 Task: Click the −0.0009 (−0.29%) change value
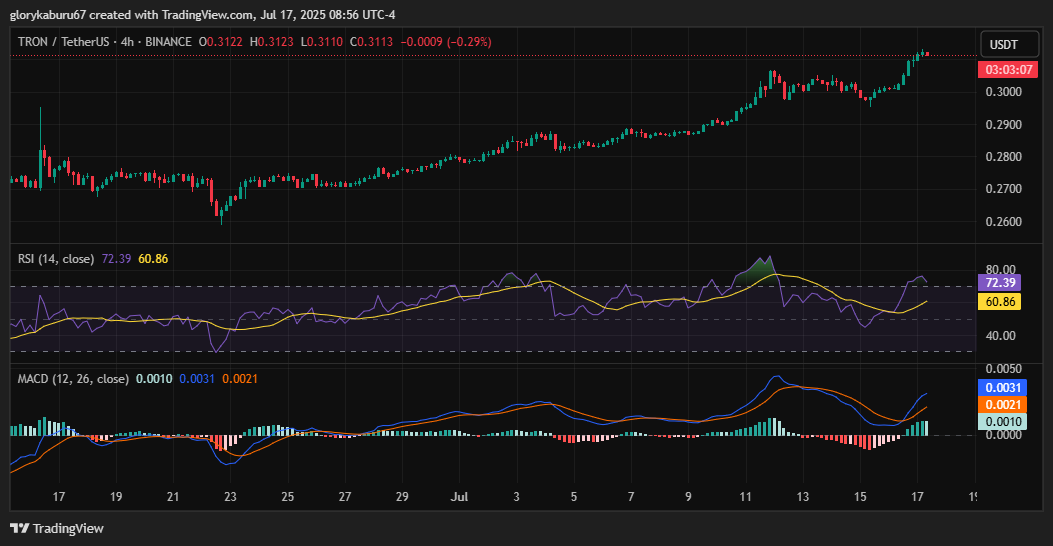tap(446, 42)
